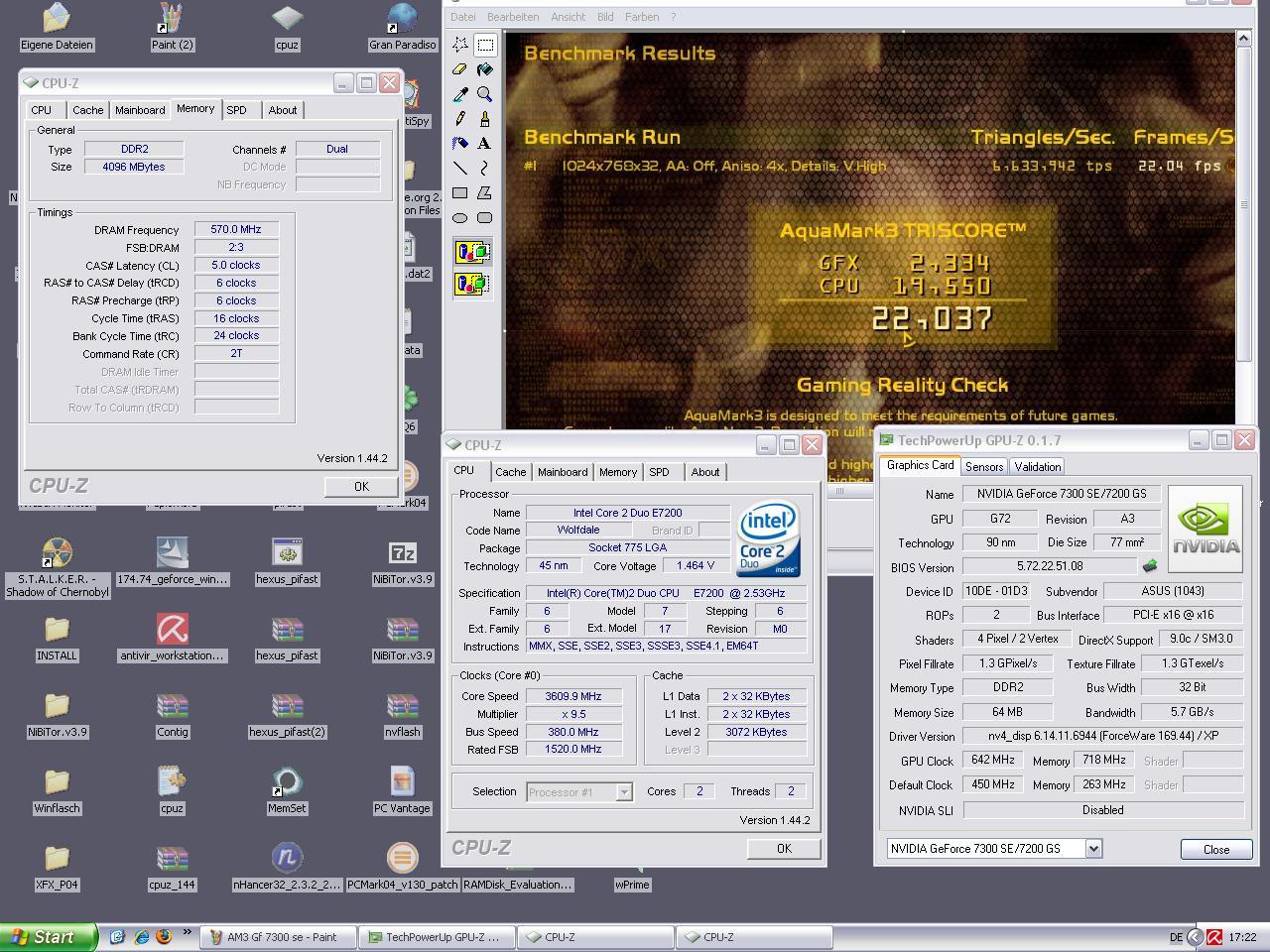Click the DE language indicator in the tray
Image resolution: width=1270 pixels, height=952 pixels.
click(1176, 937)
